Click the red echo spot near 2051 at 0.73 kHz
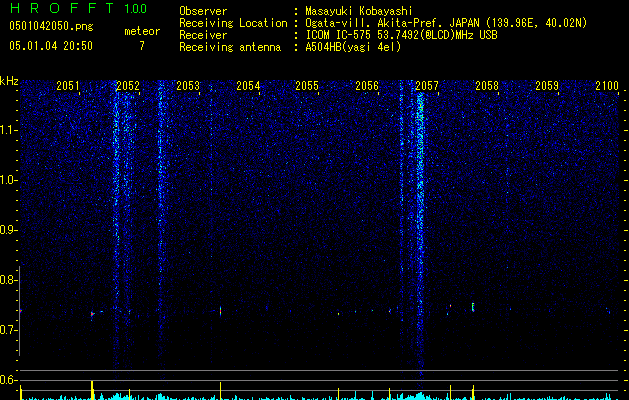The width and height of the screenshot is (629, 400). [92, 314]
